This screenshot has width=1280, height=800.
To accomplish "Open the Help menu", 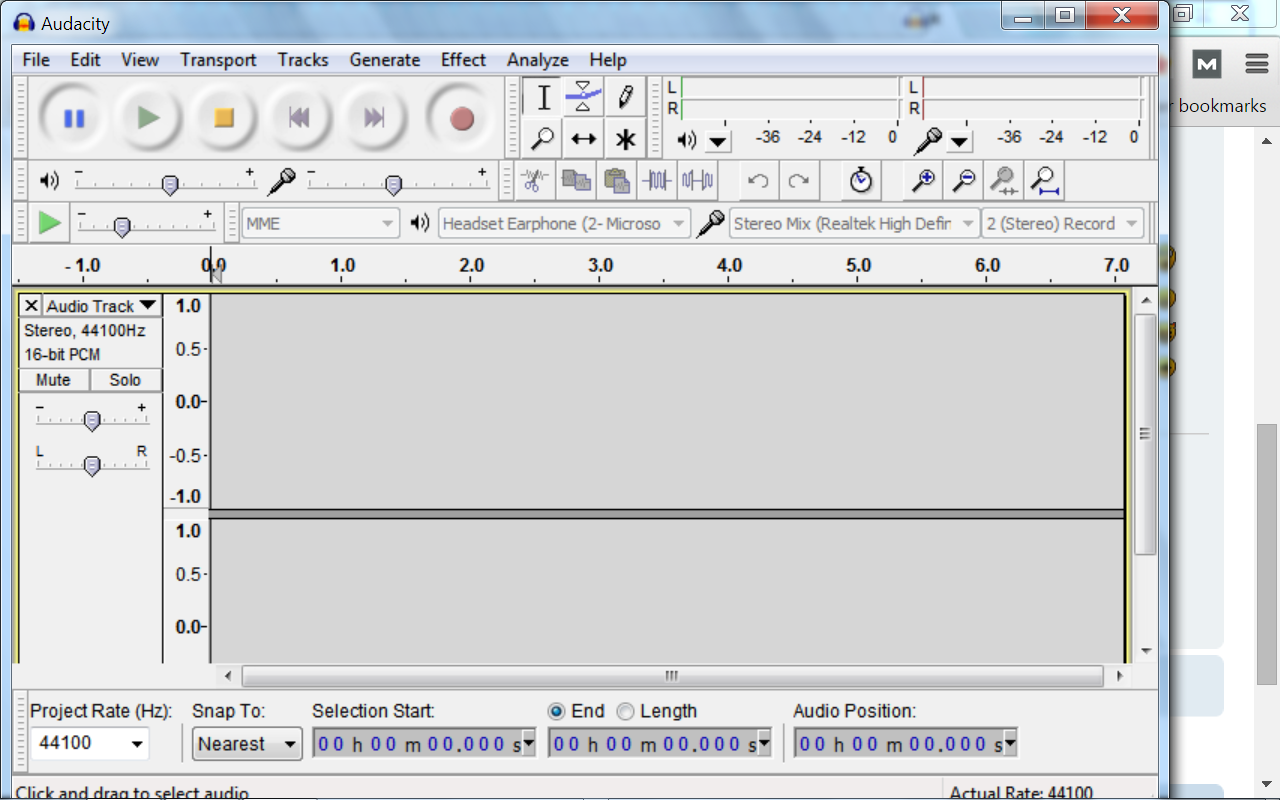I will coord(608,60).
